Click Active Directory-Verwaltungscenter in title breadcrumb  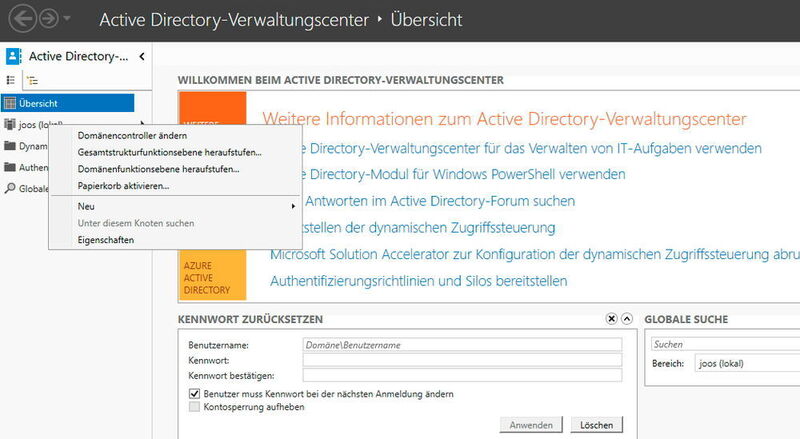234,20
